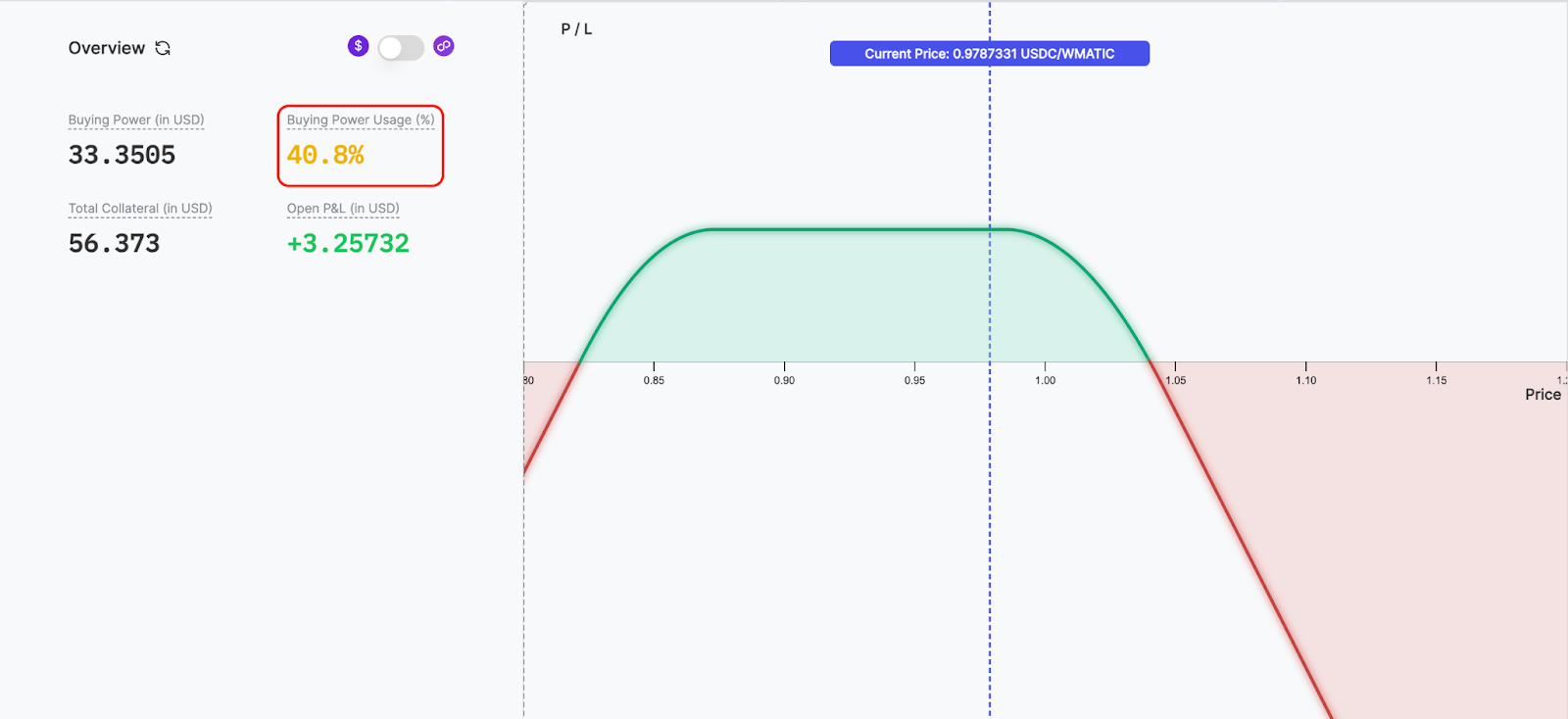This screenshot has height=719, width=1568.
Task: Click the +3.25732 open P&L value
Action: tap(348, 243)
